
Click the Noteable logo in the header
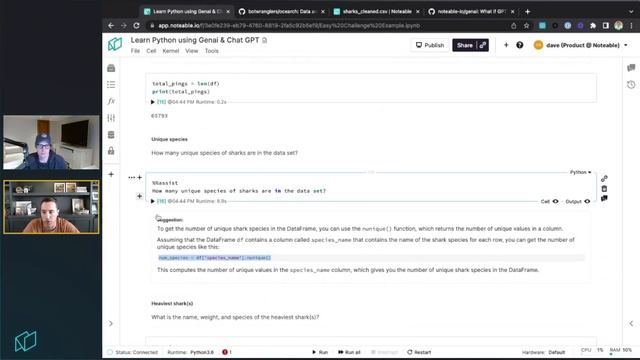(x=115, y=44)
